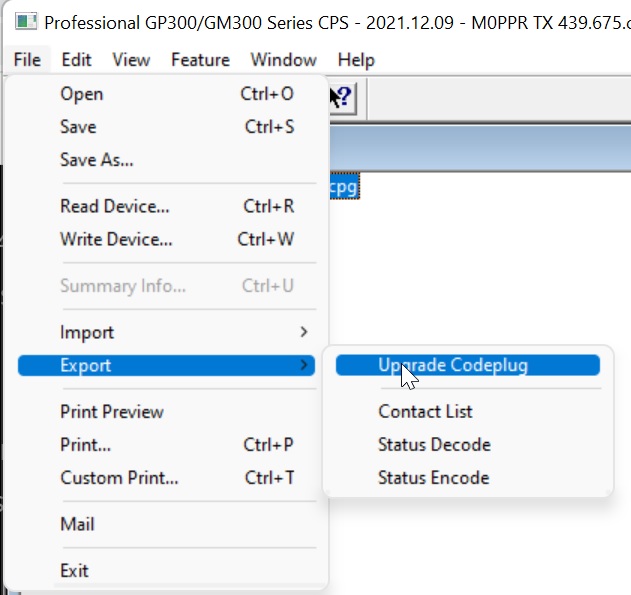Expand the Export submenu
This screenshot has height=595, width=631.
(x=166, y=365)
